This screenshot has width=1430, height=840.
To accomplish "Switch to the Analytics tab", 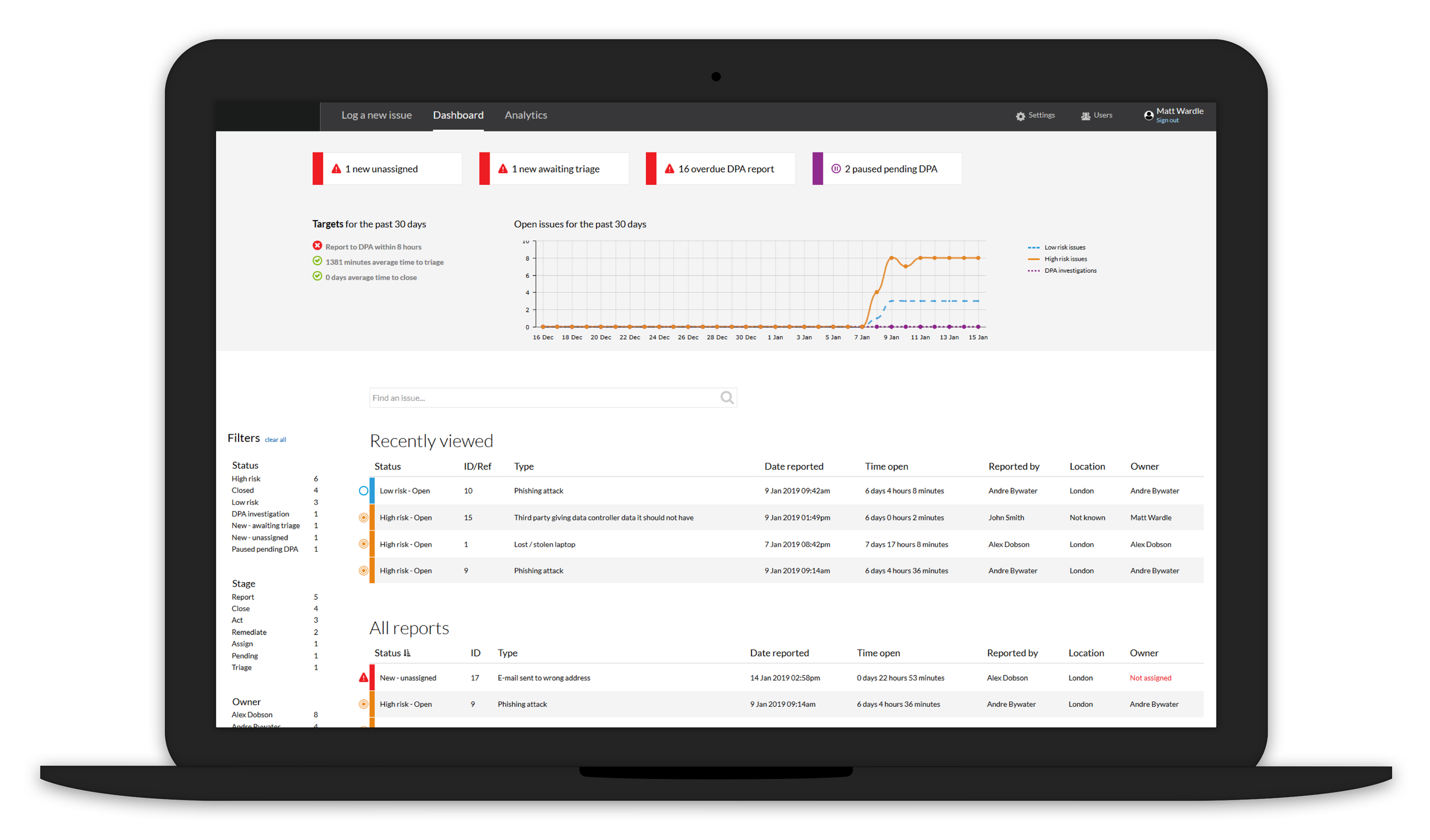I will click(x=526, y=115).
